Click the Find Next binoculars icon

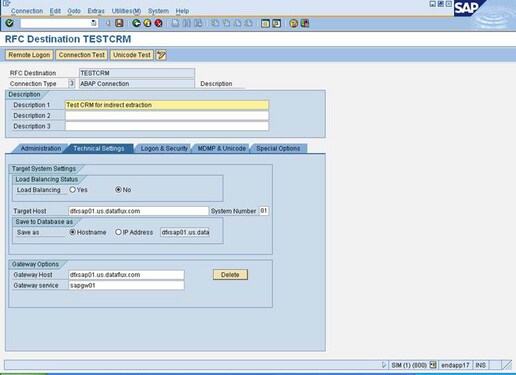pyautogui.click(x=198, y=23)
